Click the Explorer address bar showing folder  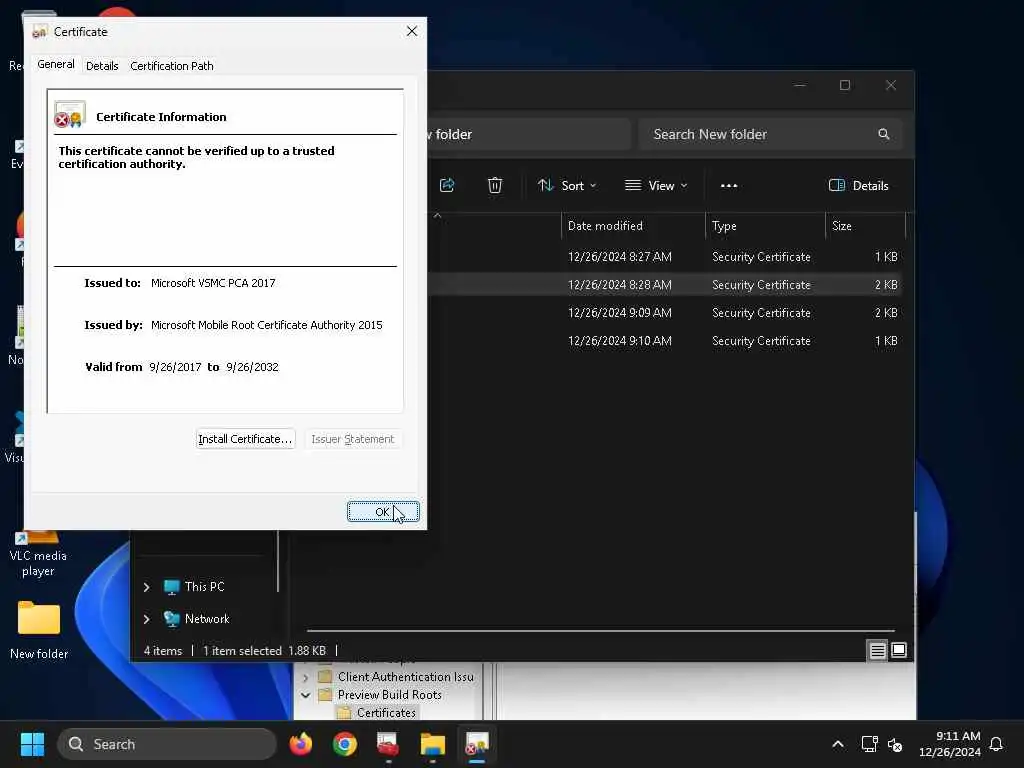[x=528, y=135]
